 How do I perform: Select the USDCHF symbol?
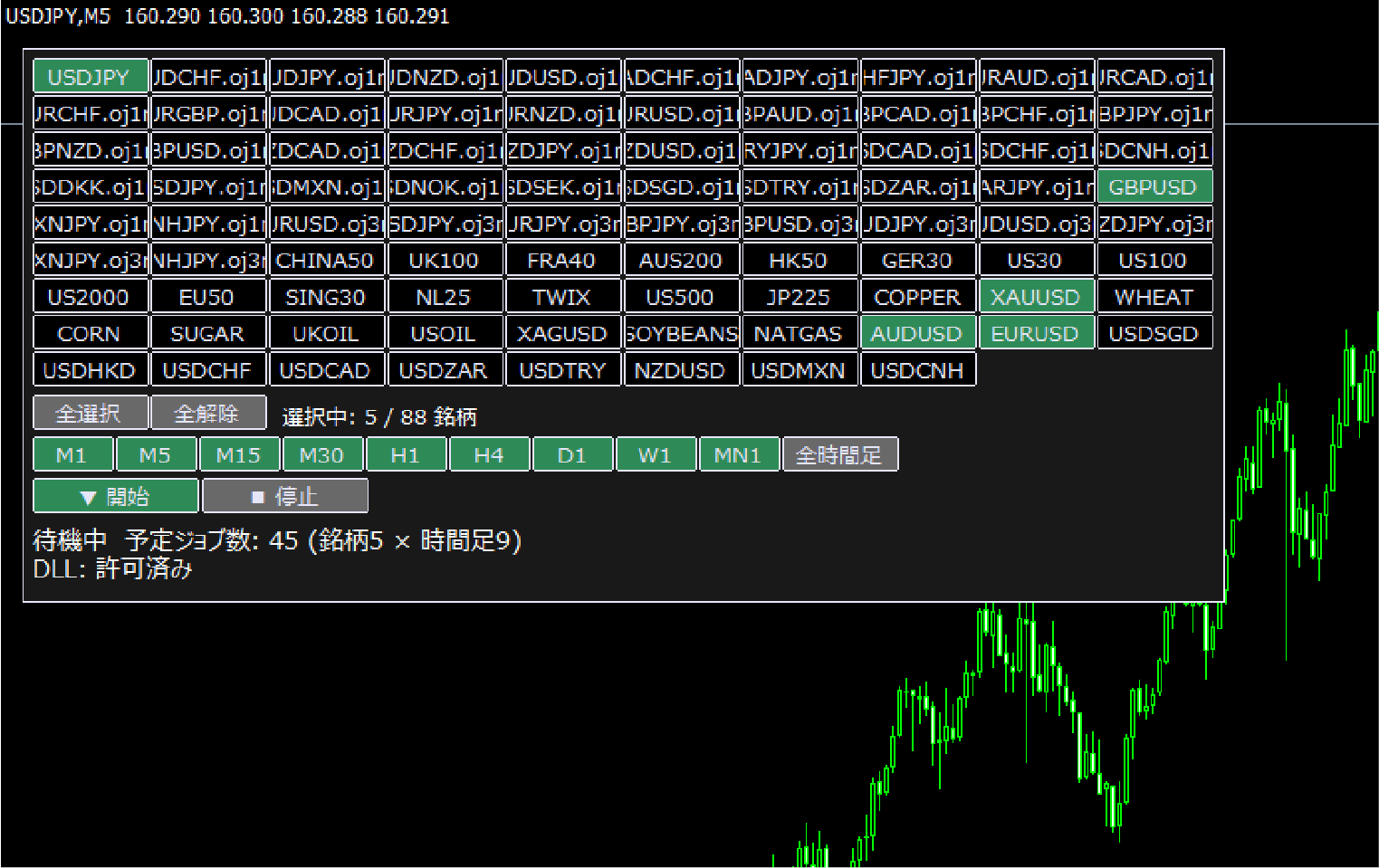click(207, 370)
